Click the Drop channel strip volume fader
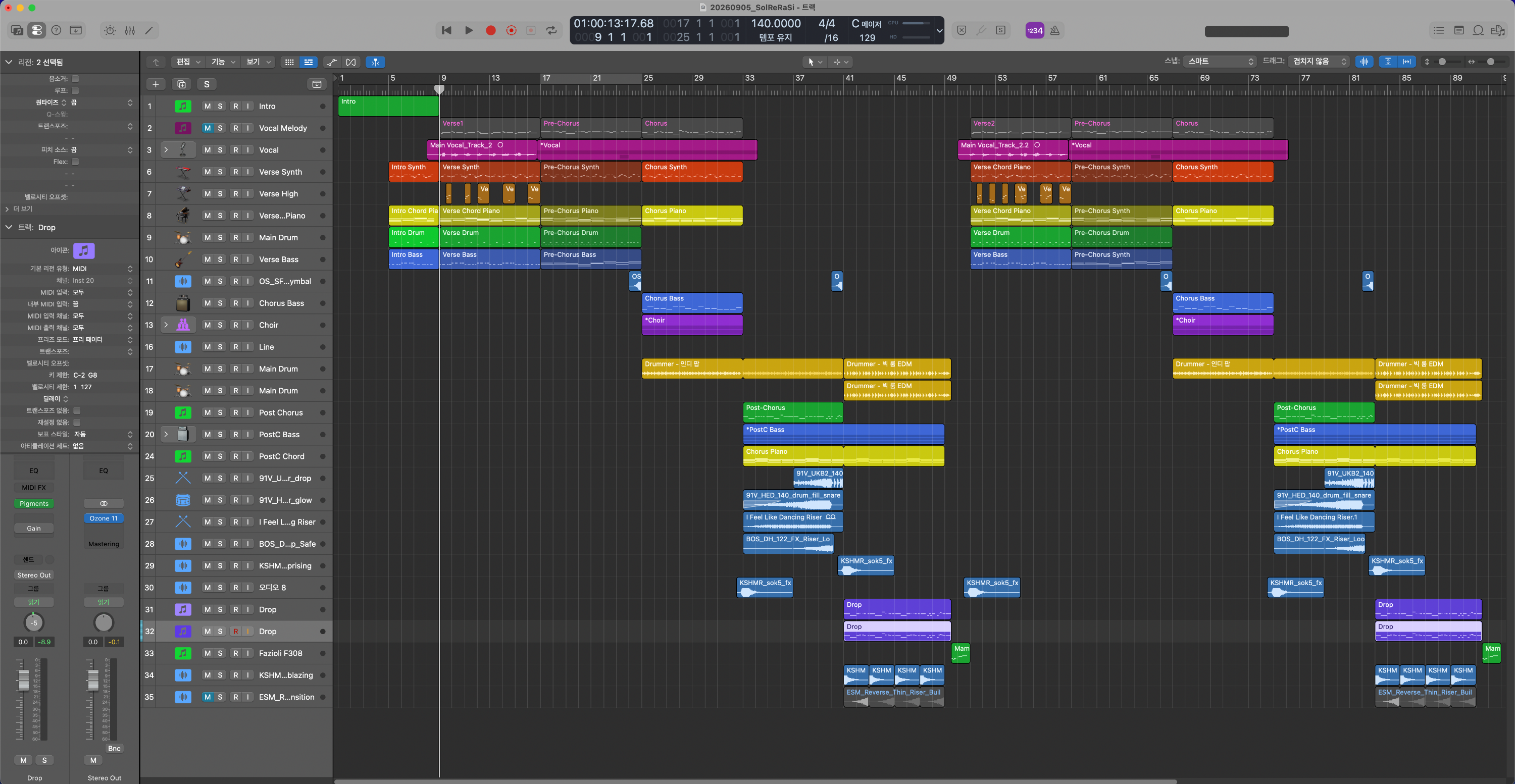Image resolution: width=1515 pixels, height=784 pixels. [23, 680]
